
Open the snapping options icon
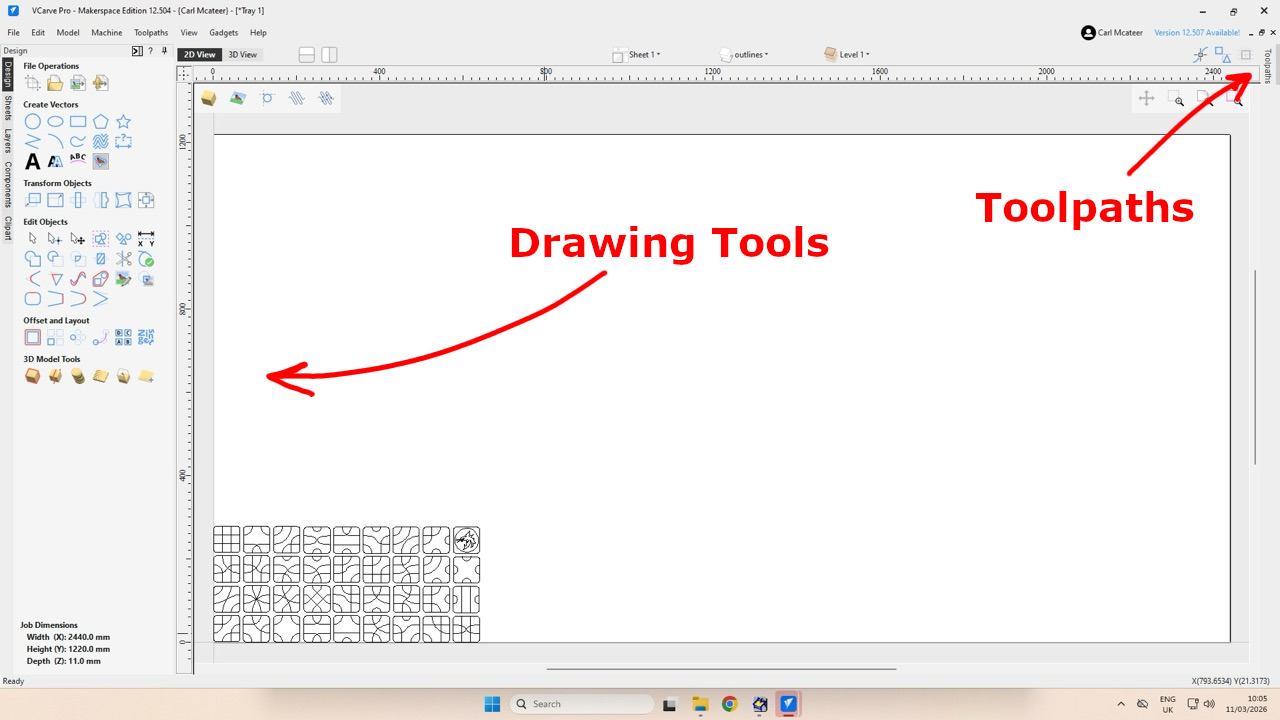tap(1200, 55)
